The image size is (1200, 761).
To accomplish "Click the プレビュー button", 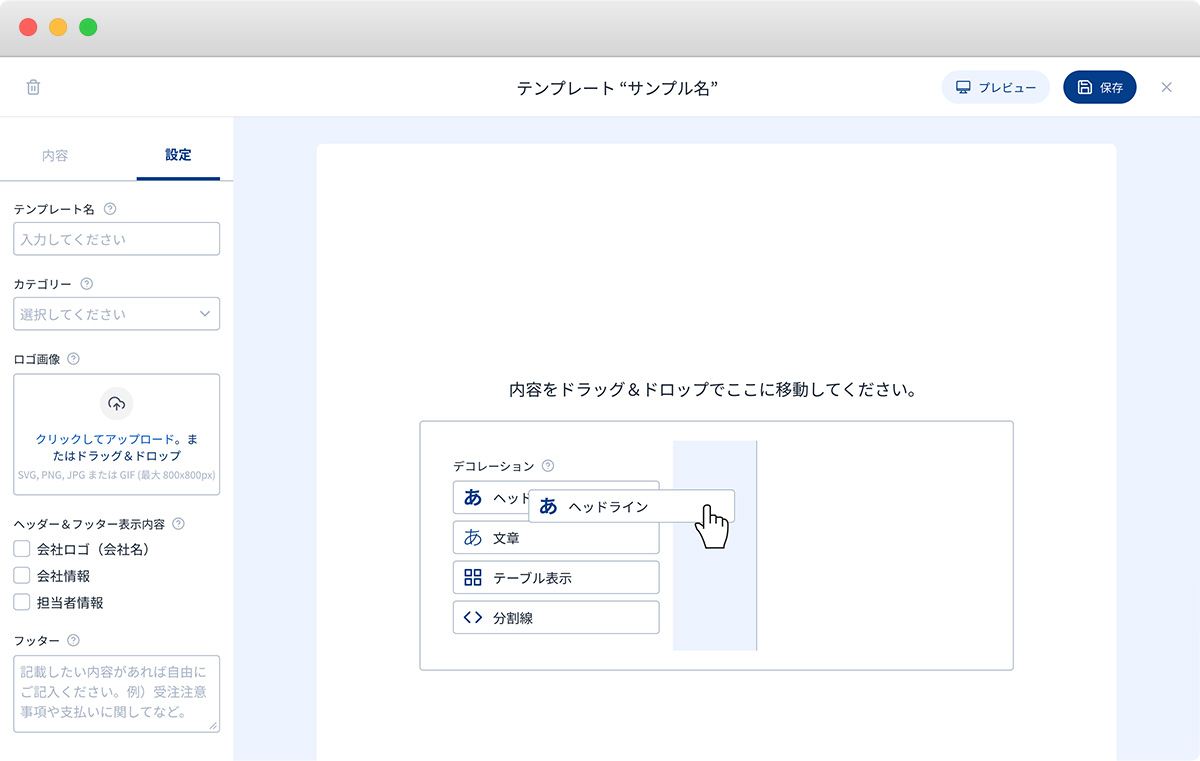I will click(995, 87).
